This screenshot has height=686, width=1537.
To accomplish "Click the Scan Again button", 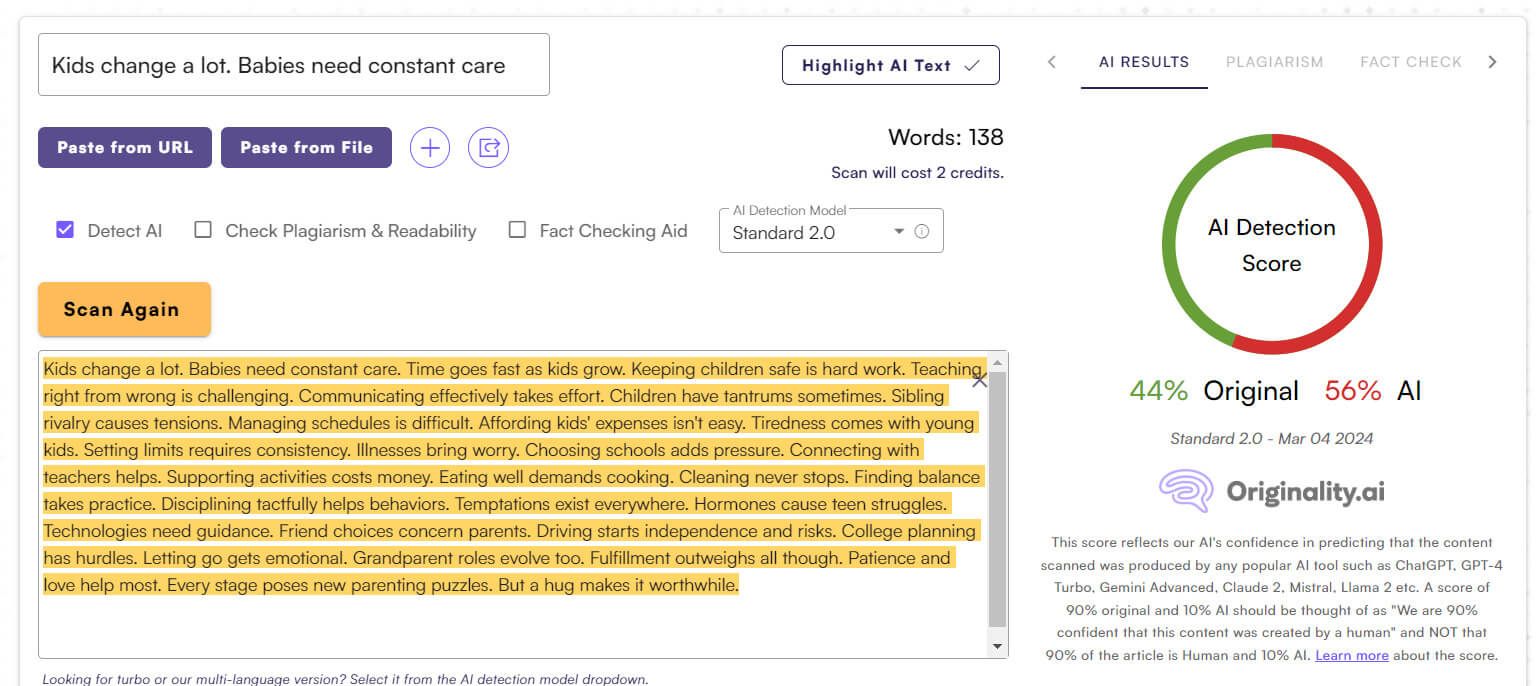I will click(x=124, y=309).
